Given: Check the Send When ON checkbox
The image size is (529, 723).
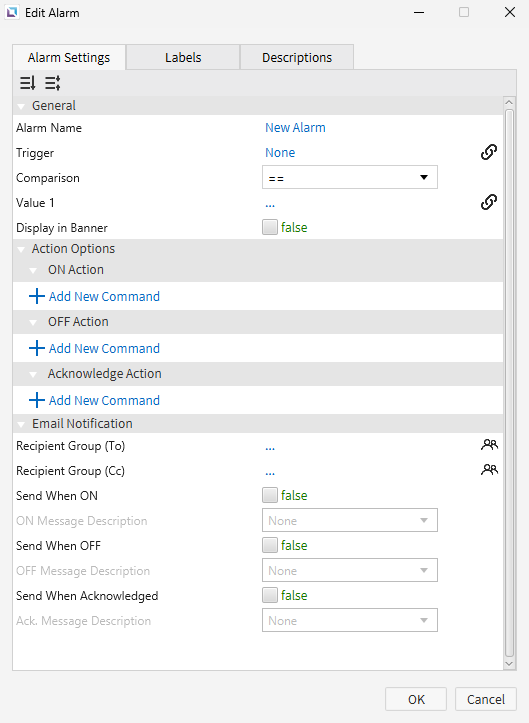Looking at the screenshot, I should click(270, 495).
